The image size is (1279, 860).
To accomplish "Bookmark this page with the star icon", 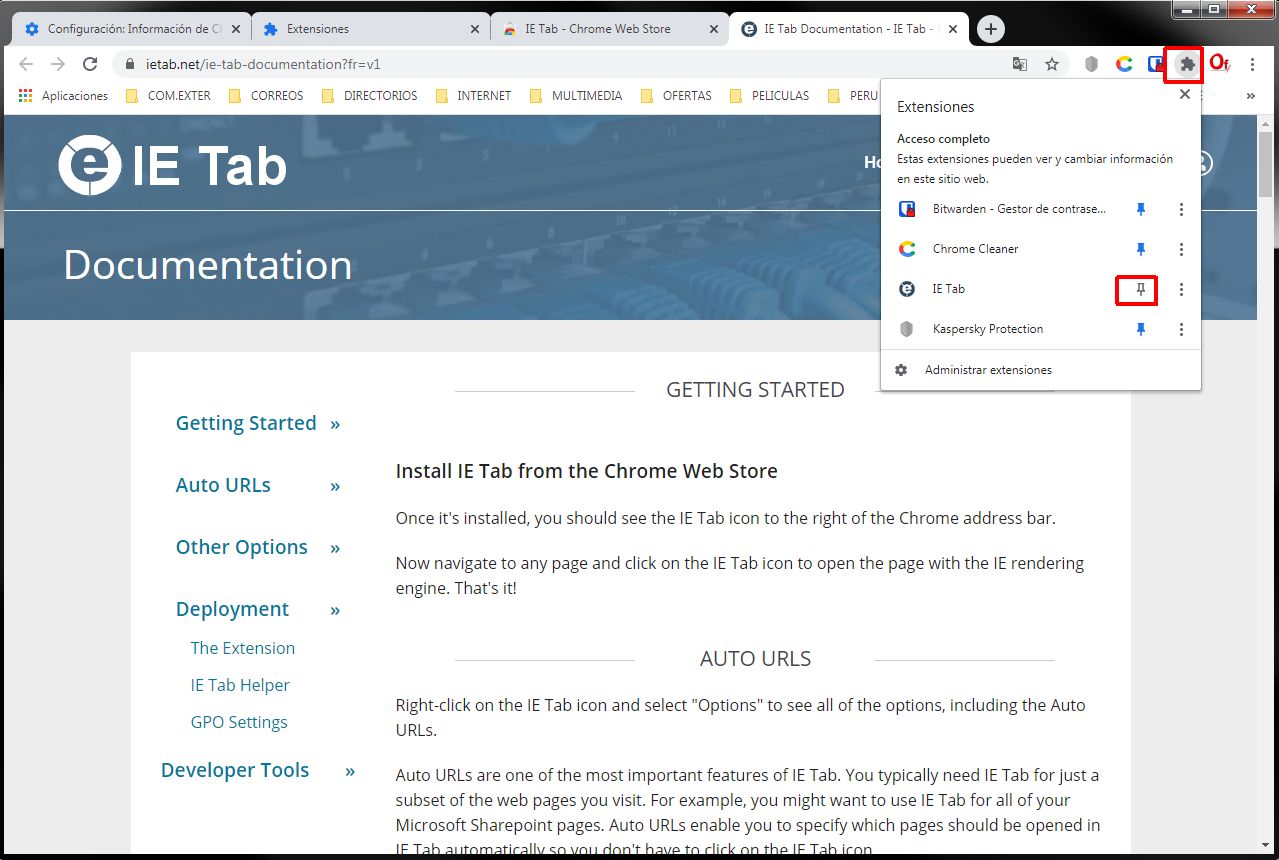I will coord(1052,64).
